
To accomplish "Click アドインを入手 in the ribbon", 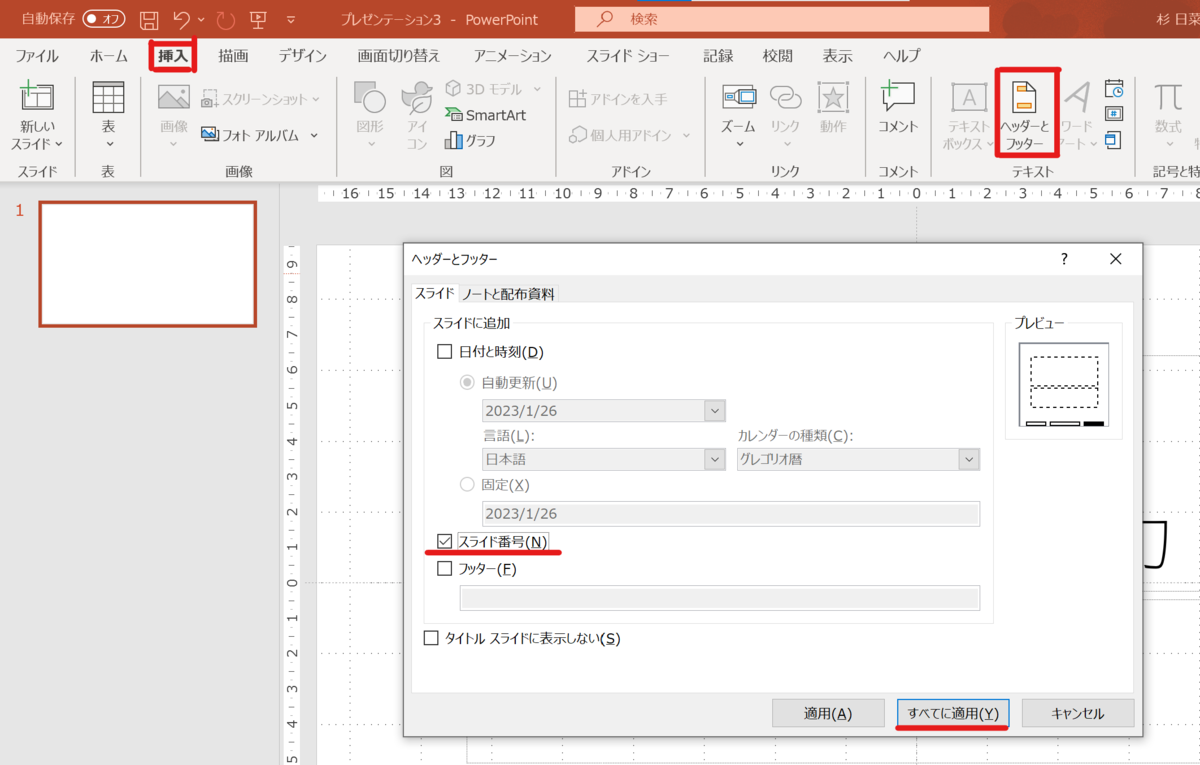I will tap(618, 99).
